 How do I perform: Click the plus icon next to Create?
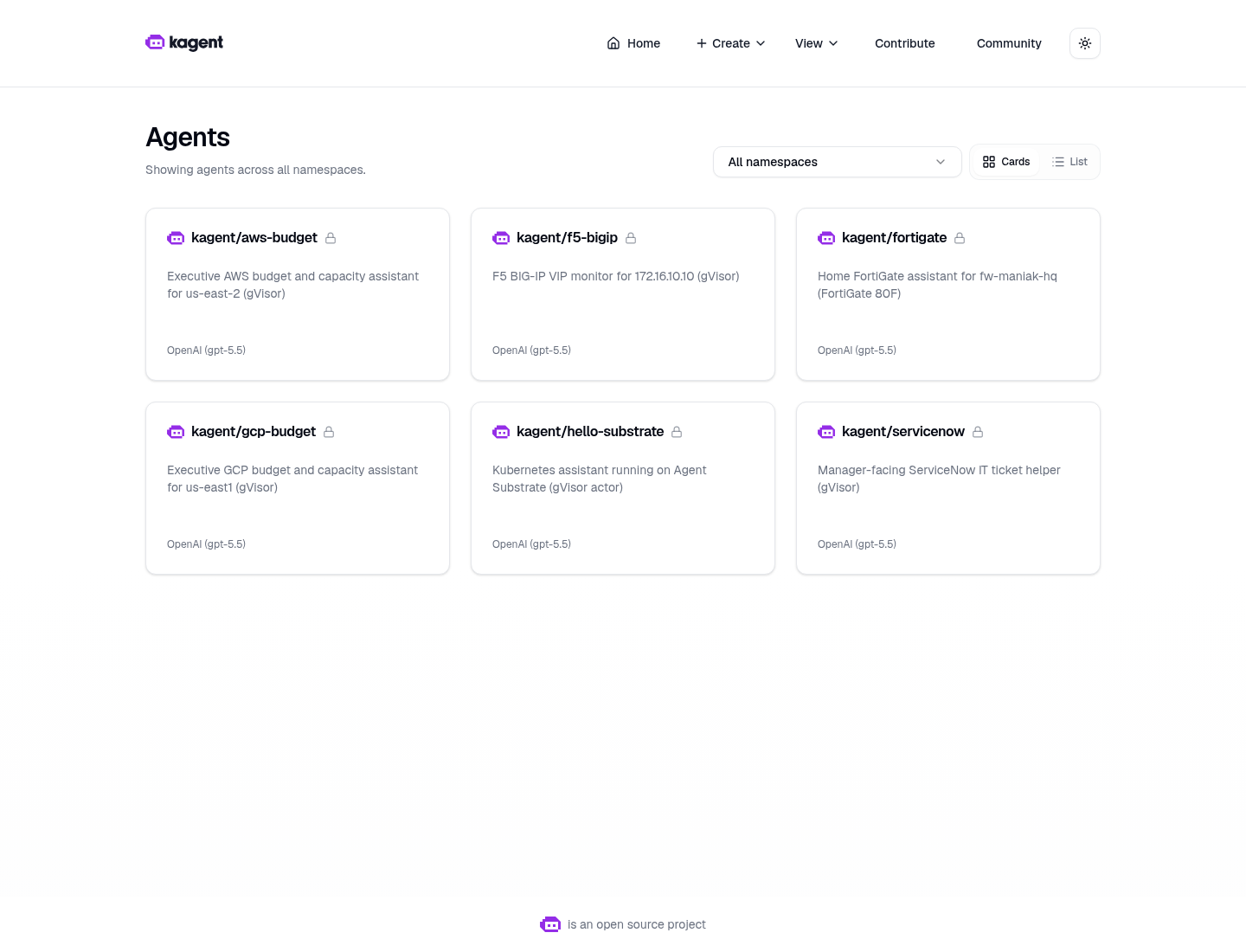pos(702,43)
